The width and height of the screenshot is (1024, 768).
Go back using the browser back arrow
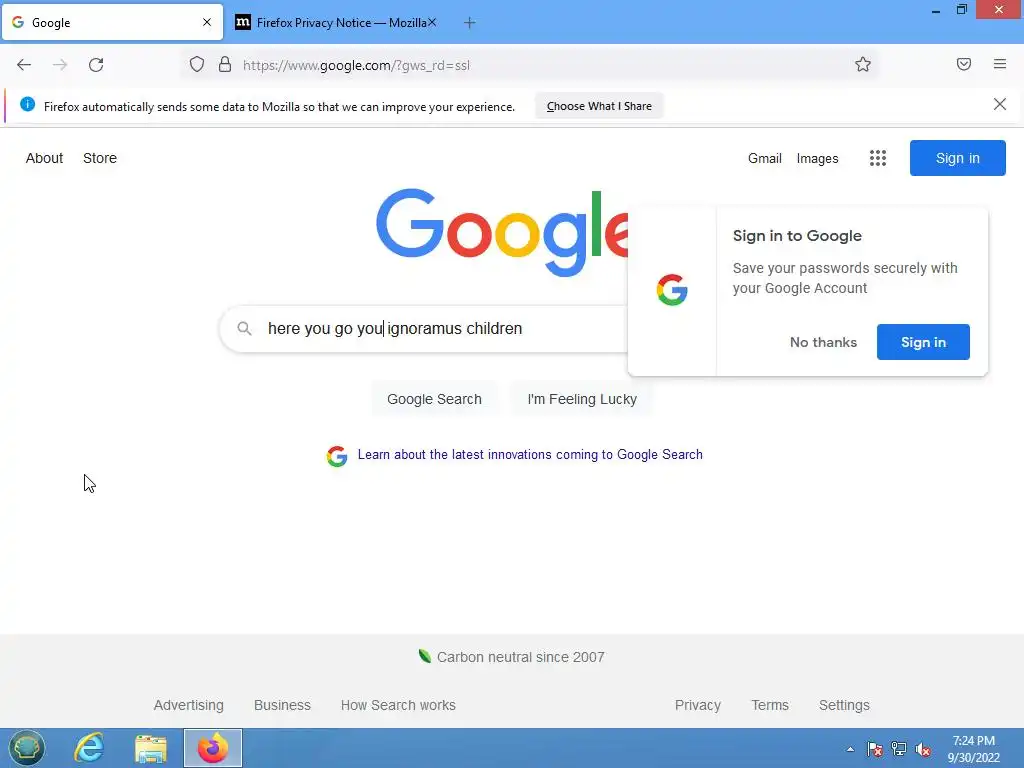pyautogui.click(x=24, y=65)
